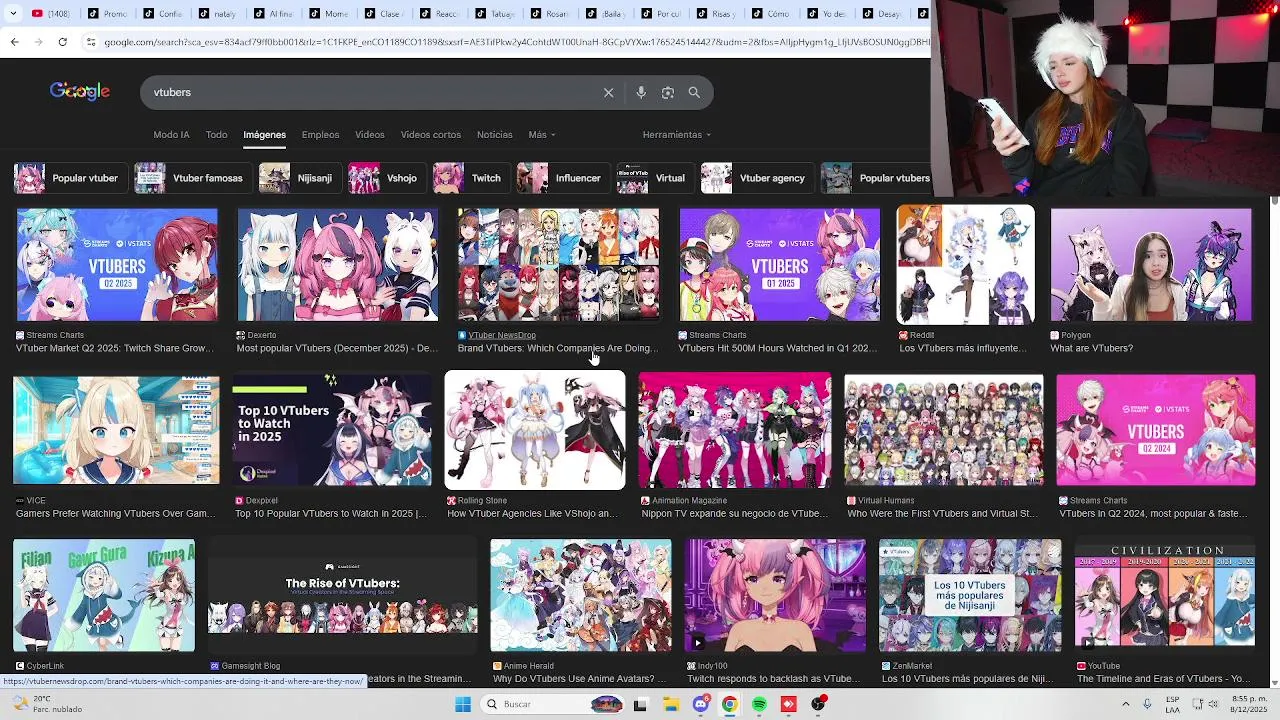Click the page vertical scrollbar
1280x720 pixels.
[x=1274, y=440]
